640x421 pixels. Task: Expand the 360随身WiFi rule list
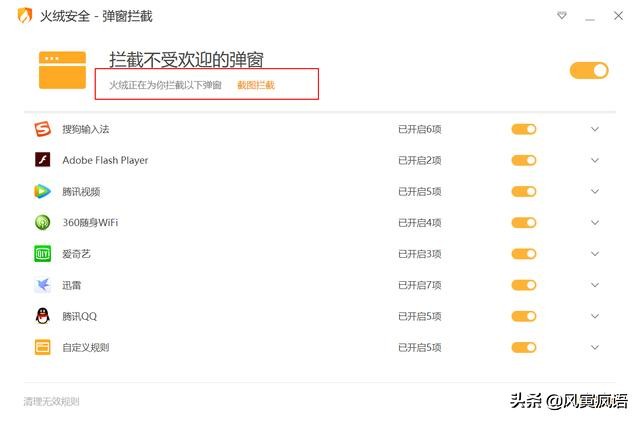(595, 223)
